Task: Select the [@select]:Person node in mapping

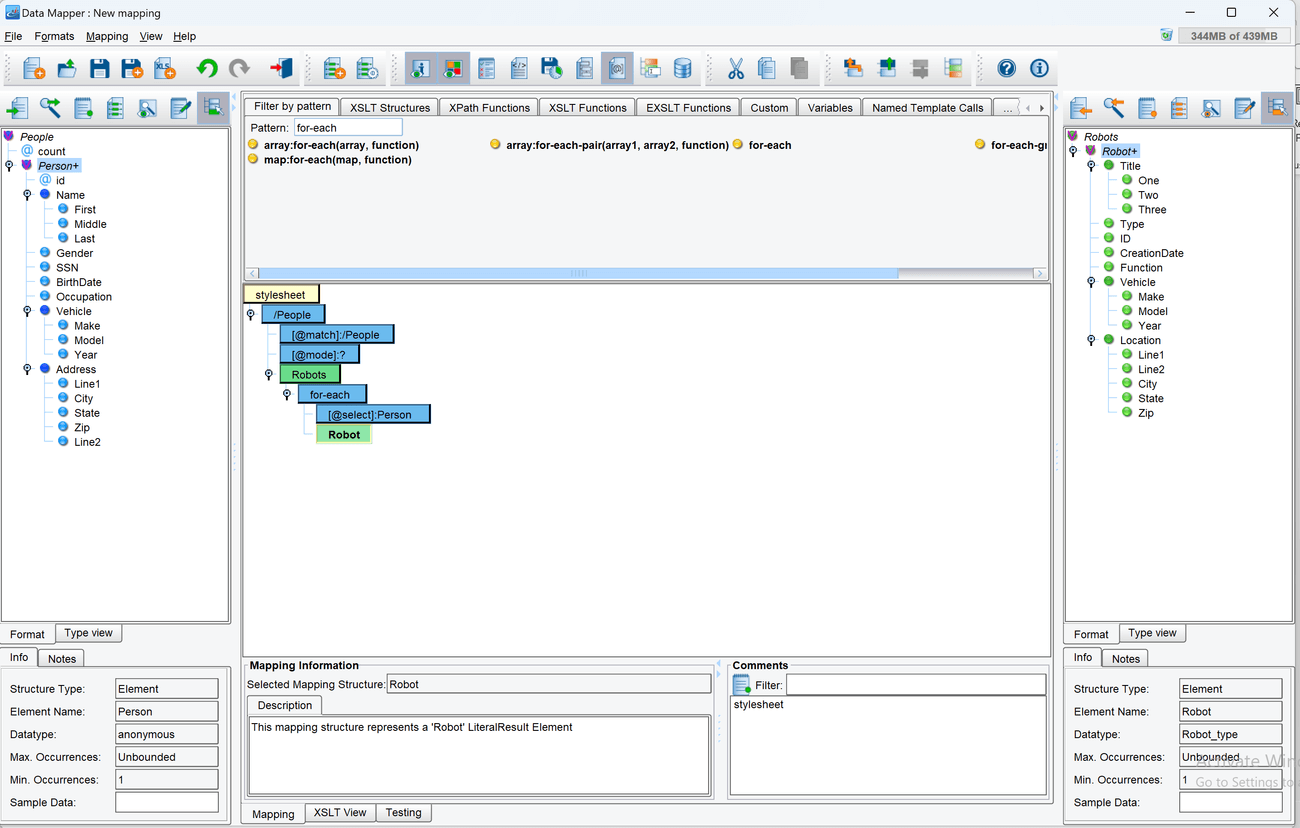Action: [x=373, y=414]
